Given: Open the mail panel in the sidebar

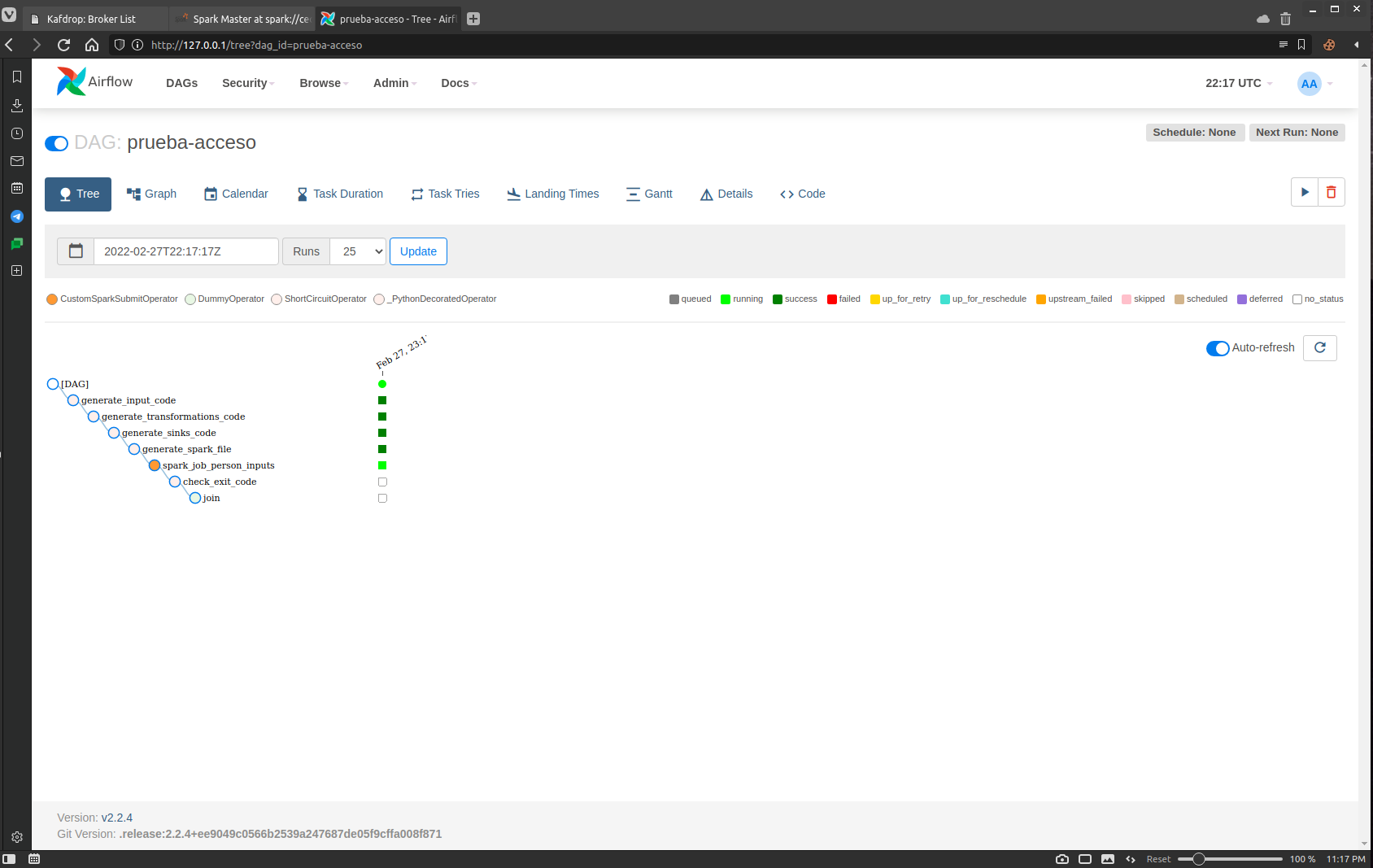Looking at the screenshot, I should click(x=16, y=161).
